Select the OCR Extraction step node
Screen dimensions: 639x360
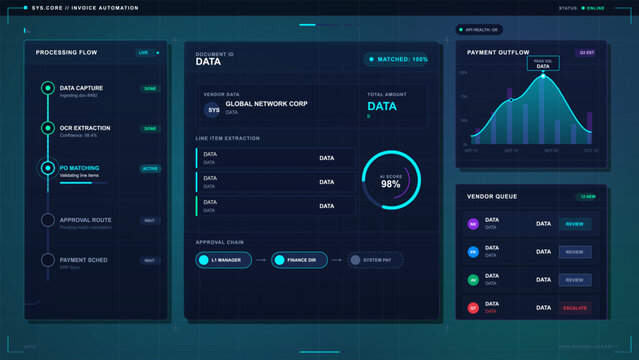point(48,128)
